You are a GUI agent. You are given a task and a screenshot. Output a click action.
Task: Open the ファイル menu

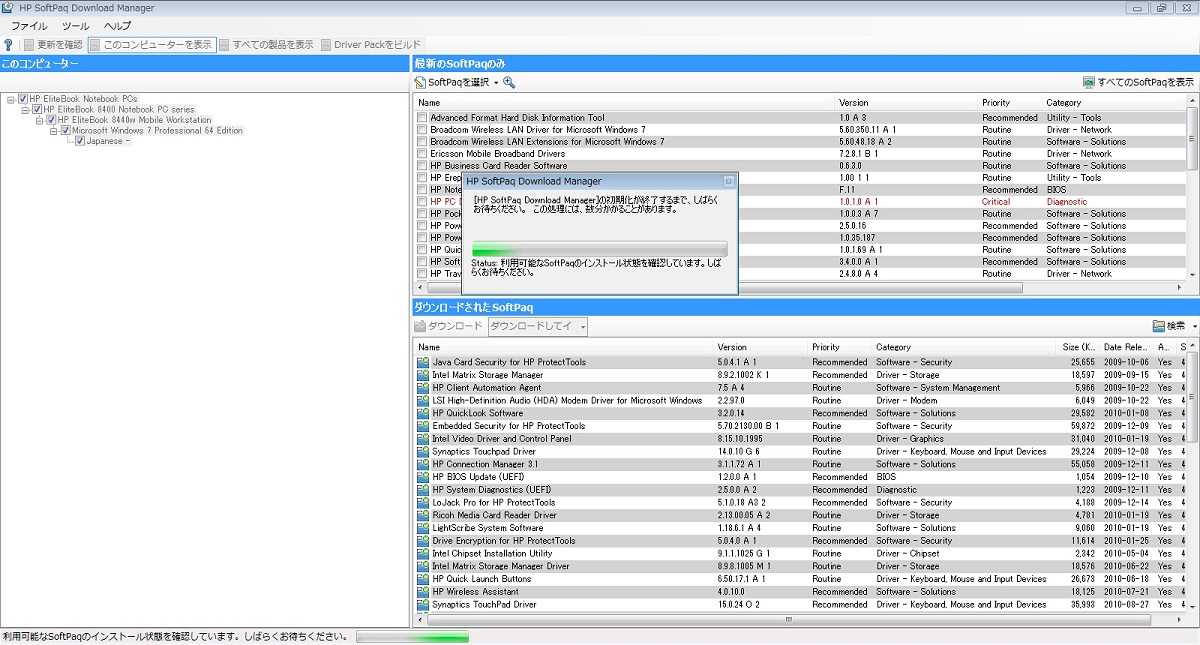coord(29,26)
